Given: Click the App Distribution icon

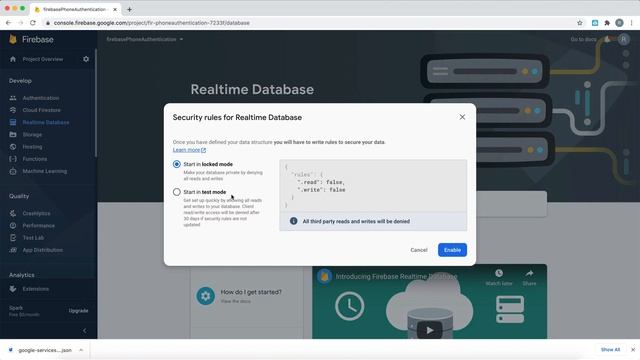Looking at the screenshot, I should pyautogui.click(x=13, y=250).
